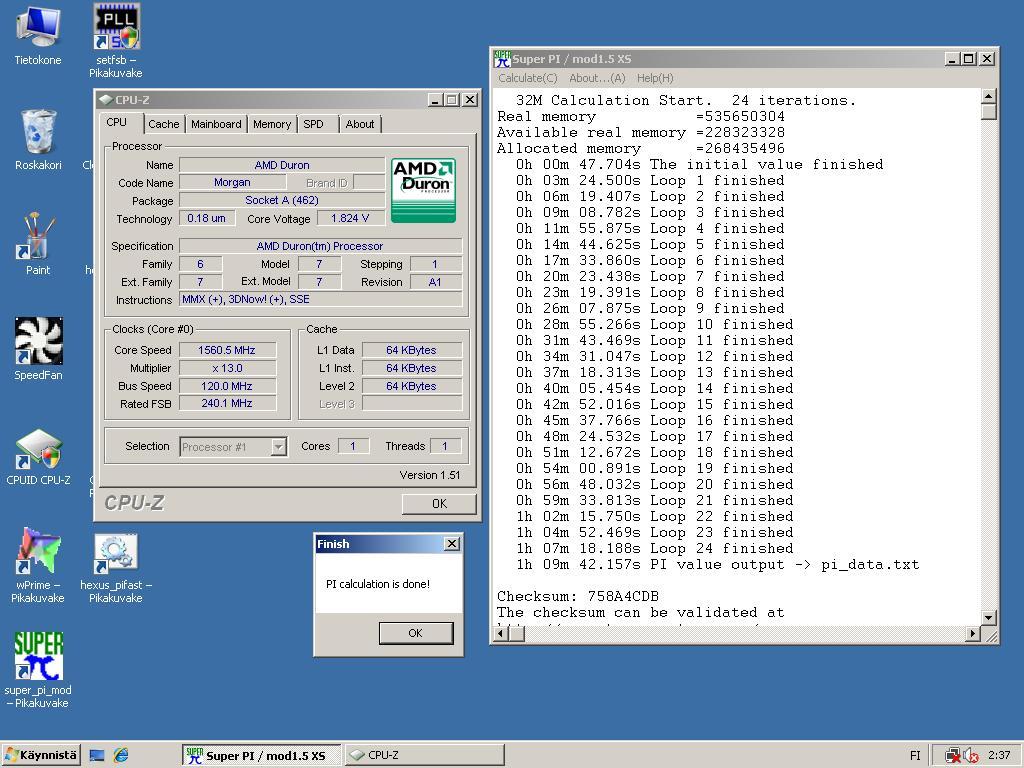The image size is (1024, 768).
Task: Click OK in the Finish dialog
Action: [x=415, y=633]
